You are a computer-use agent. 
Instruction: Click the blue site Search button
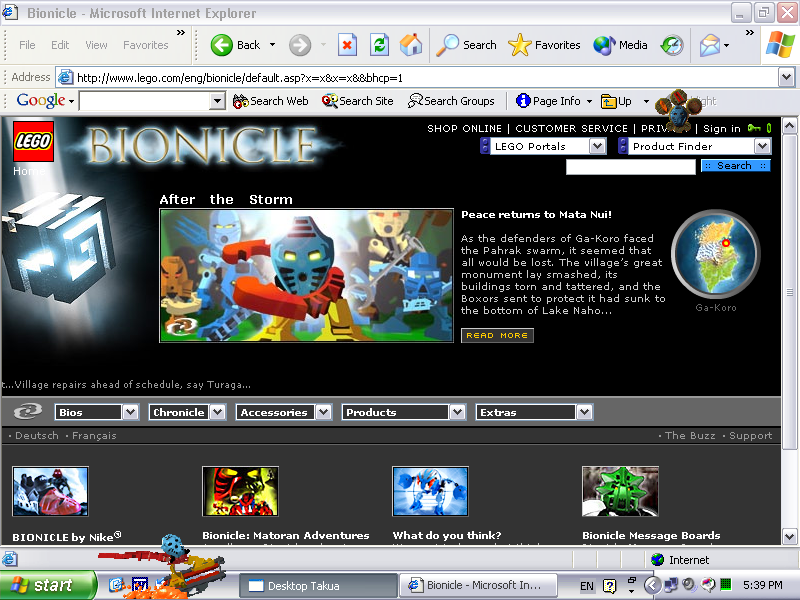coord(735,165)
